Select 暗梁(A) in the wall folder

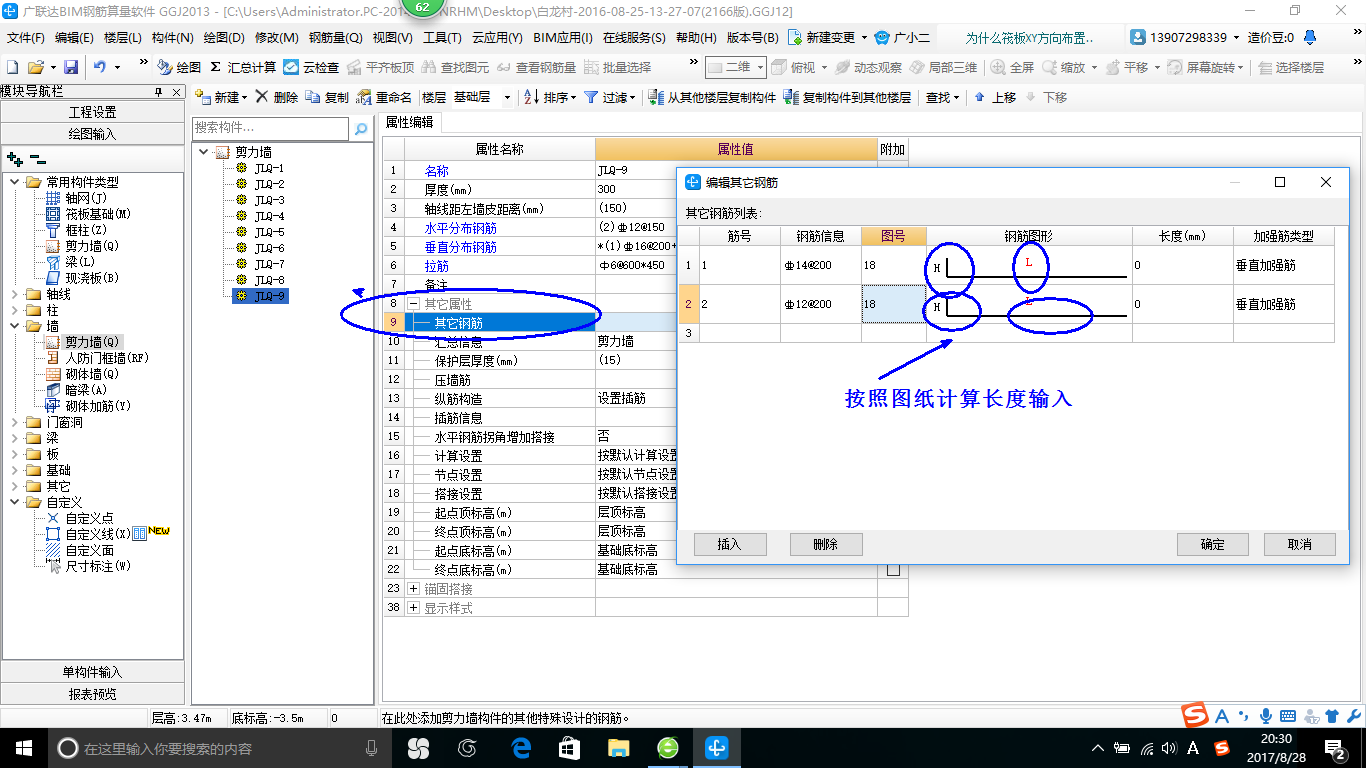[76, 390]
